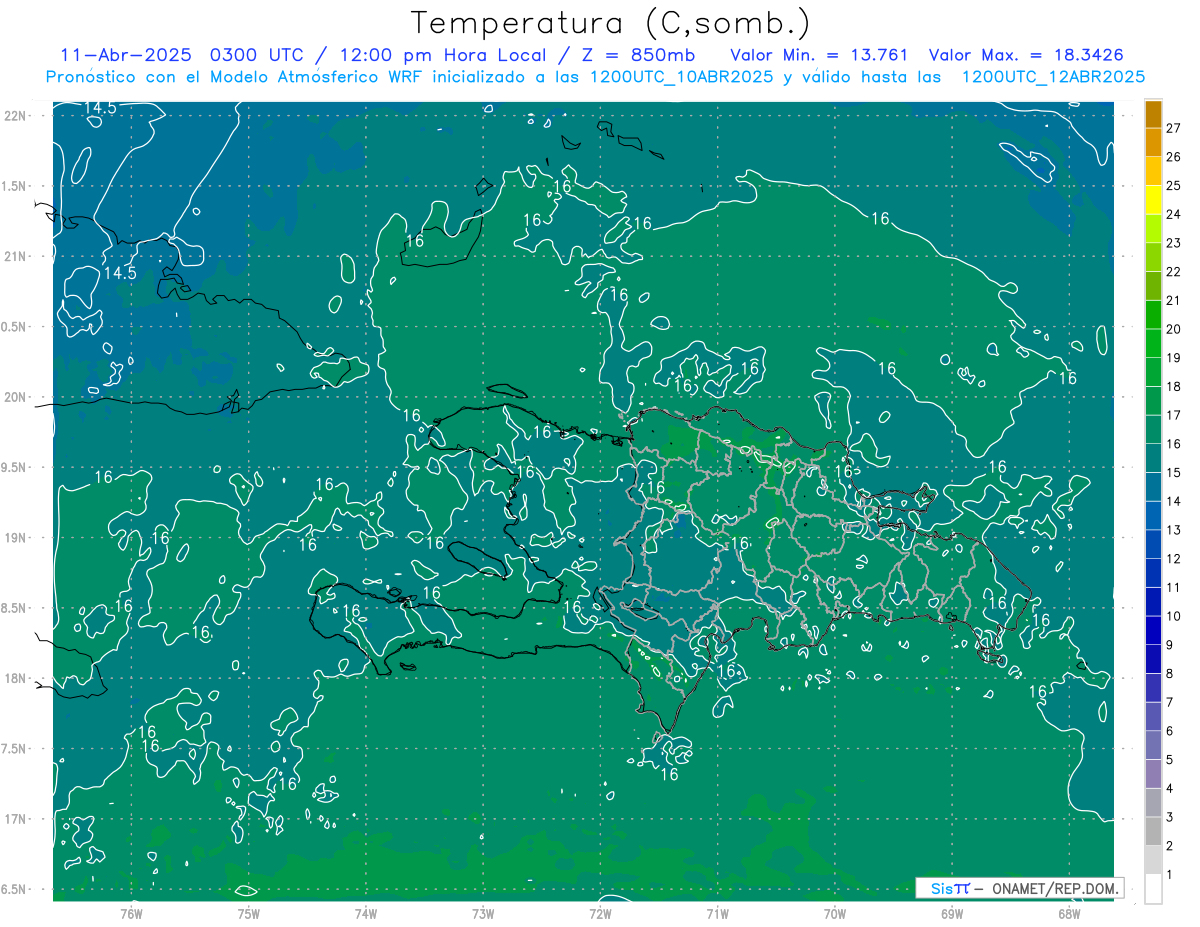This screenshot has width=1200, height=927.
Task: Click the "18N" latitude axis label
Action: click(x=17, y=678)
